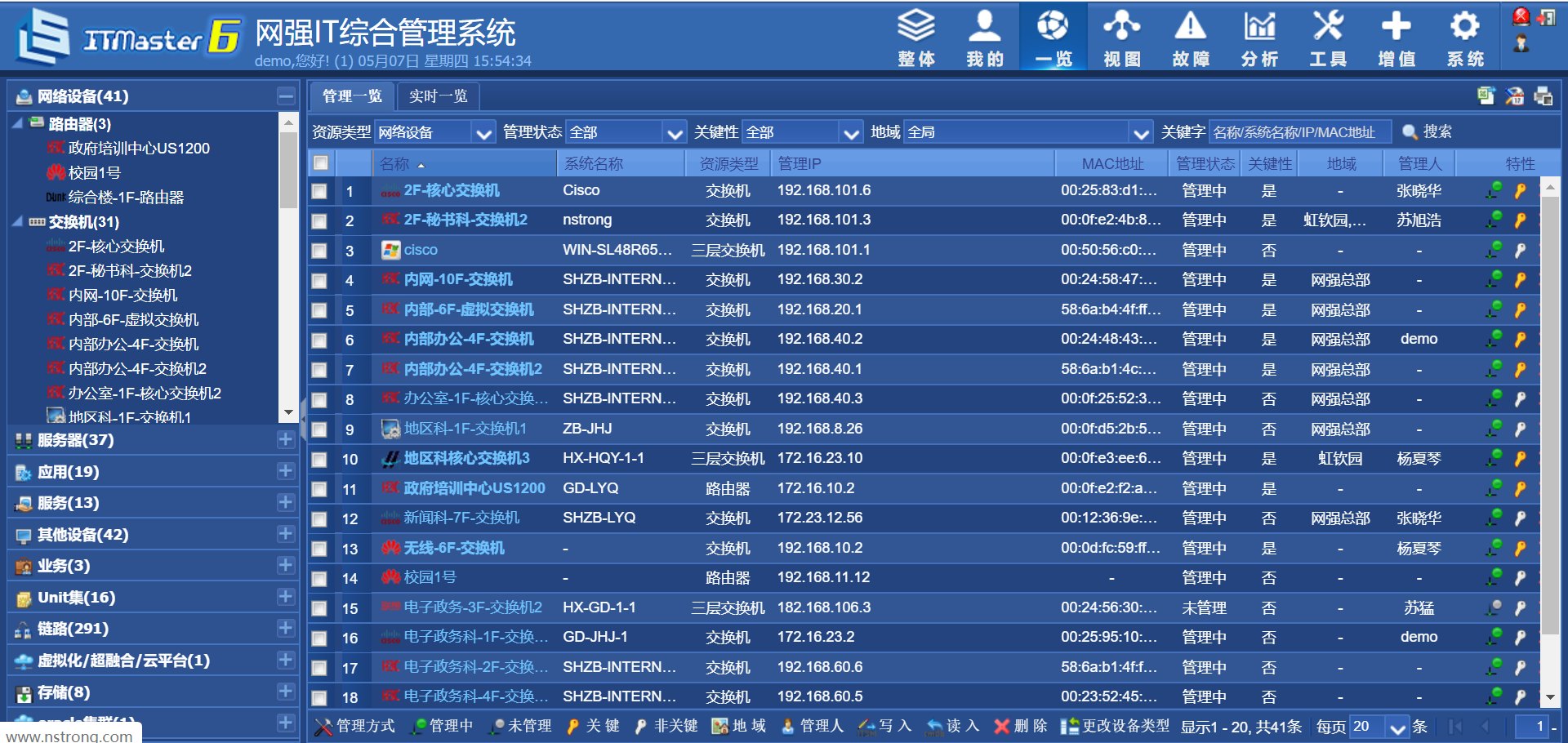The image size is (1568, 743).
Task: Click the 地域 region toolbar item
Action: (738, 726)
